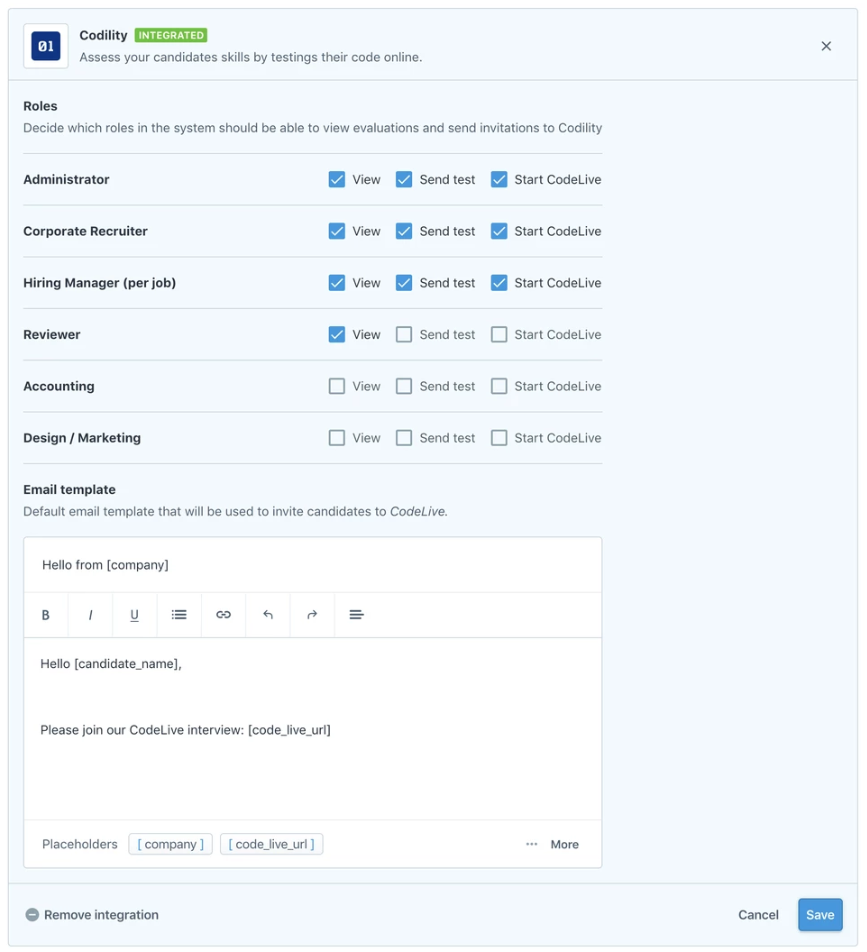Apply bold formatting in the email editor
867x952 pixels.
pyautogui.click(x=45, y=614)
